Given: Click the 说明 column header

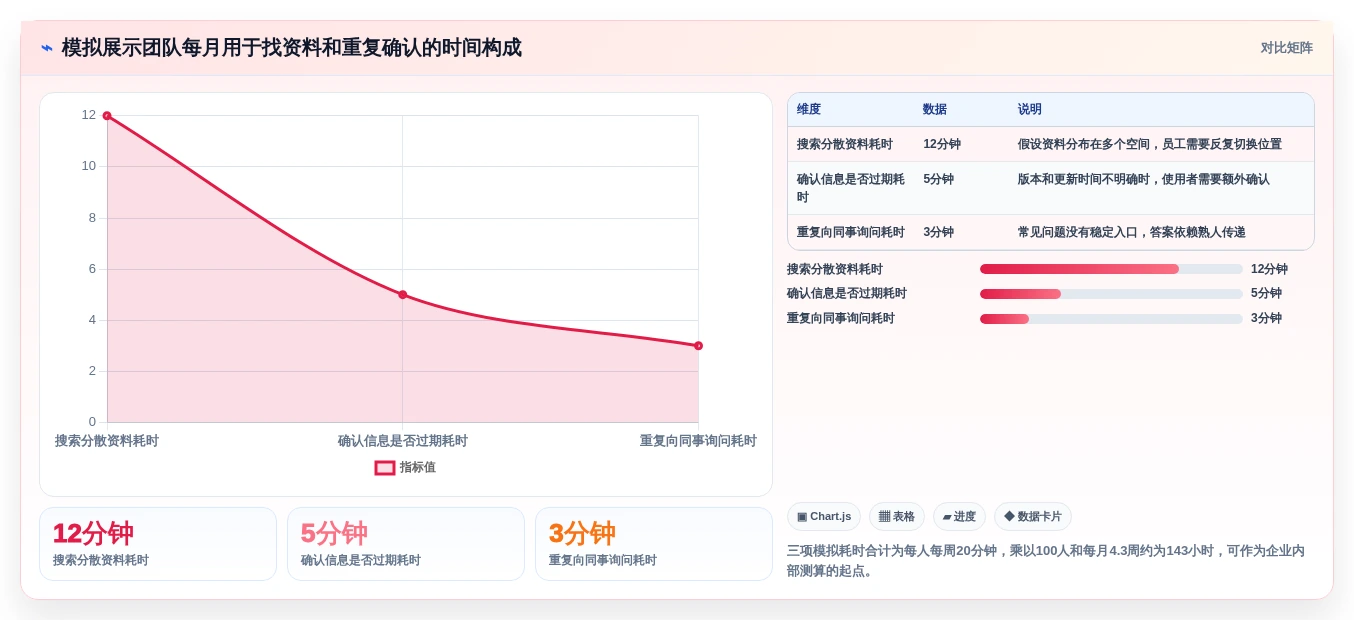Looking at the screenshot, I should [1030, 110].
